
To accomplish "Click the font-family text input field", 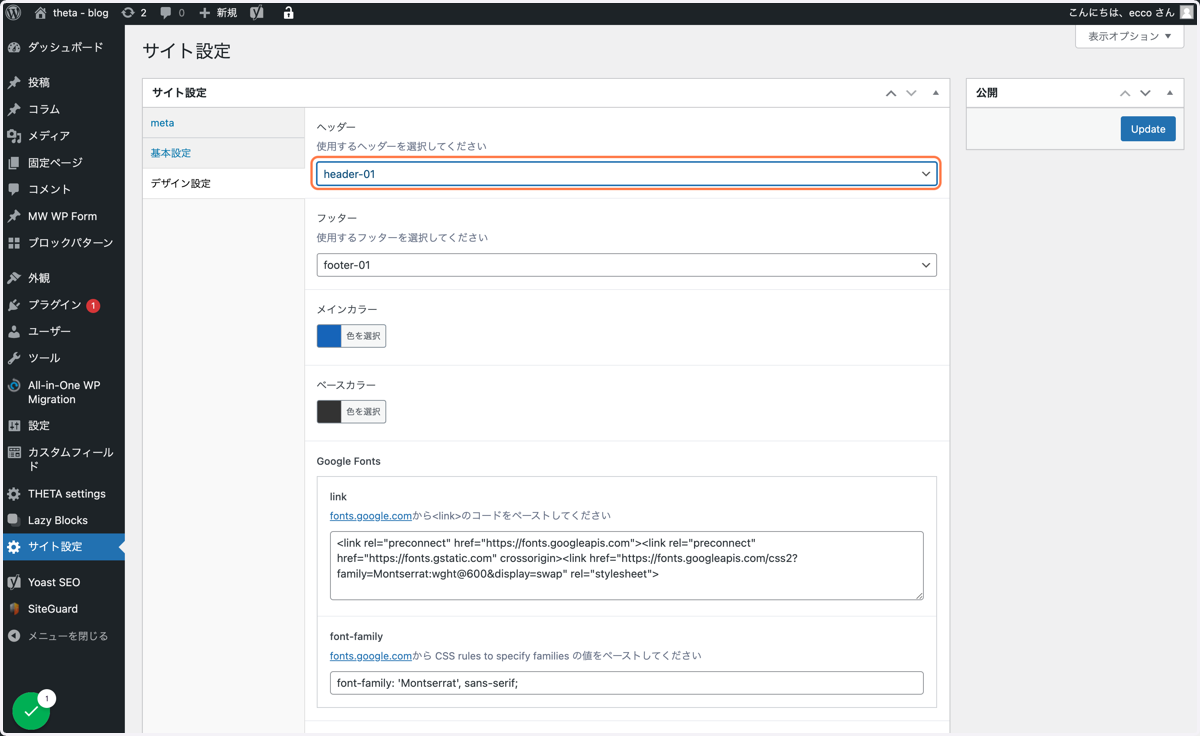I will (627, 683).
